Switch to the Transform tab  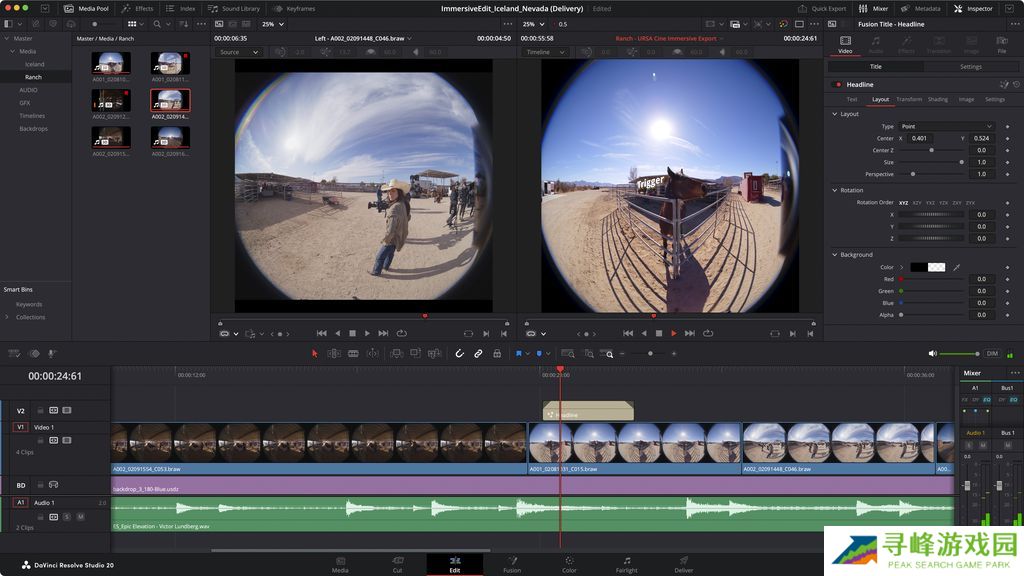pyautogui.click(x=909, y=99)
